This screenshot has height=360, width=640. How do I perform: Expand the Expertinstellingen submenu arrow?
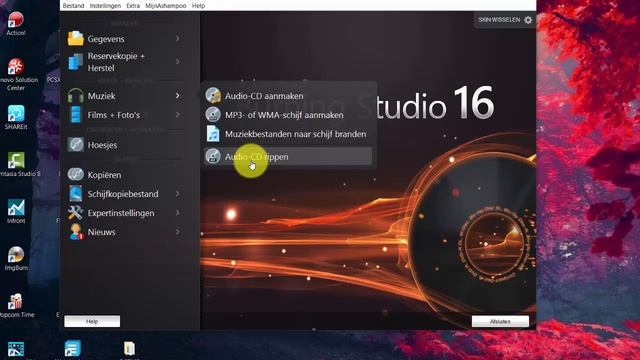click(178, 213)
